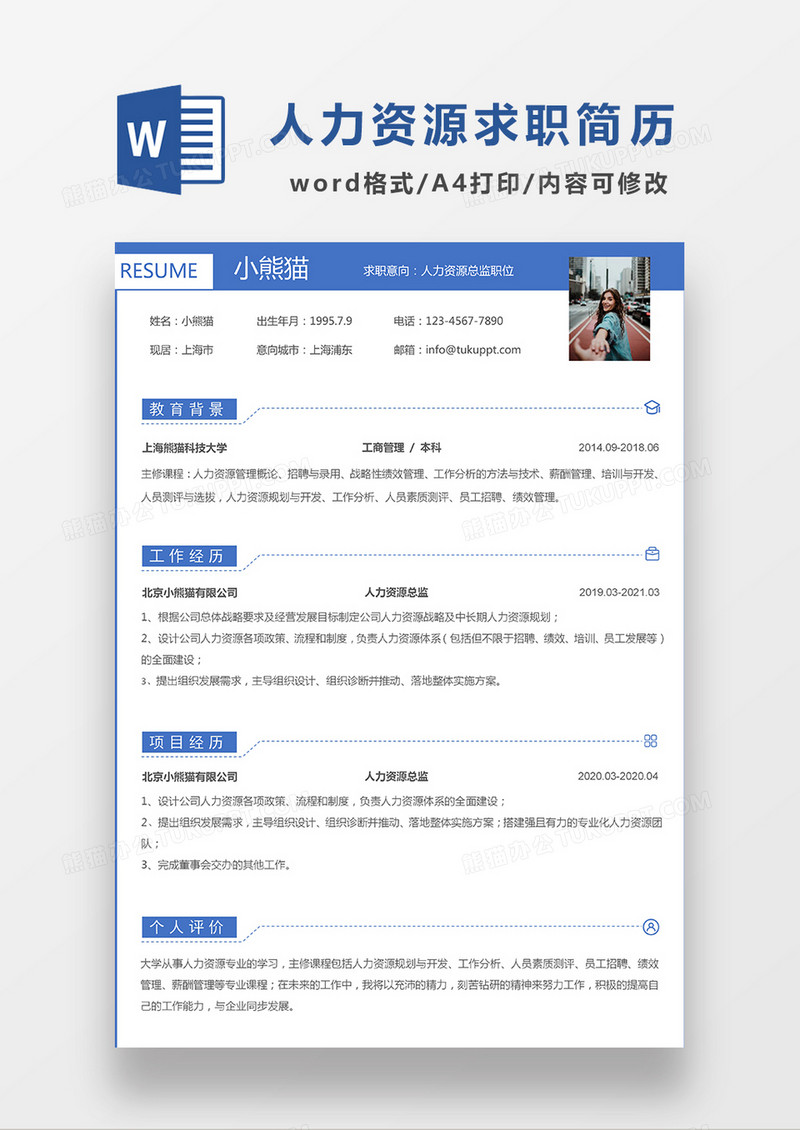
Task: Click the four-squares project experience icon
Action: click(x=651, y=741)
